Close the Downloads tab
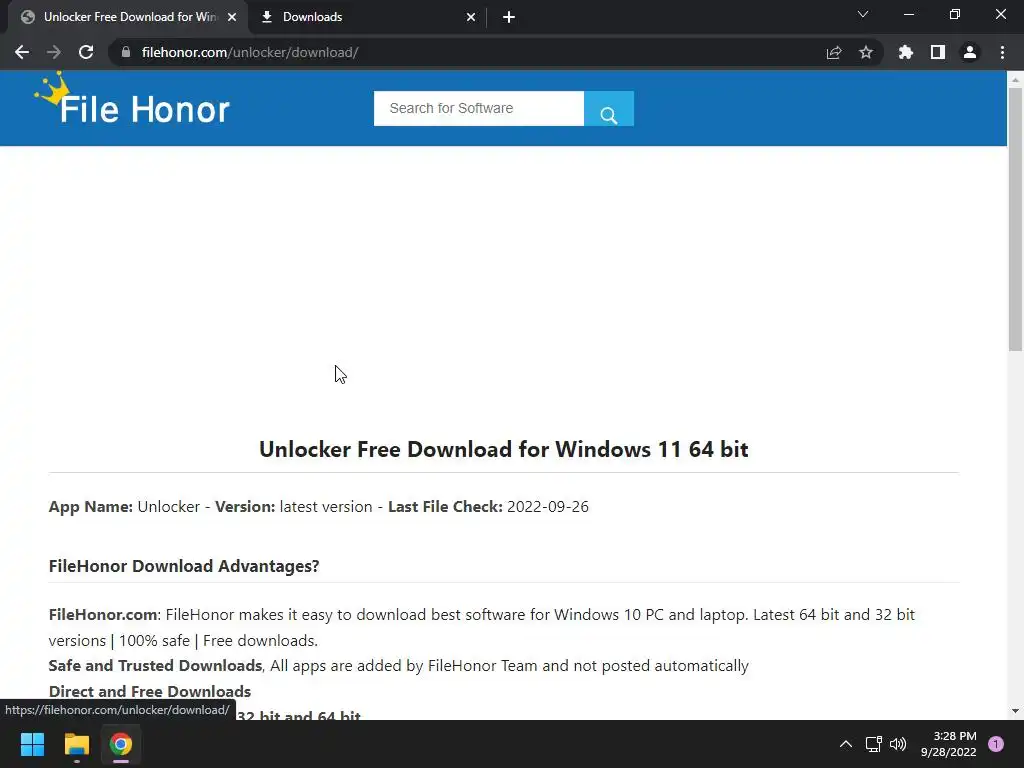This screenshot has height=768, width=1024. coord(471,17)
